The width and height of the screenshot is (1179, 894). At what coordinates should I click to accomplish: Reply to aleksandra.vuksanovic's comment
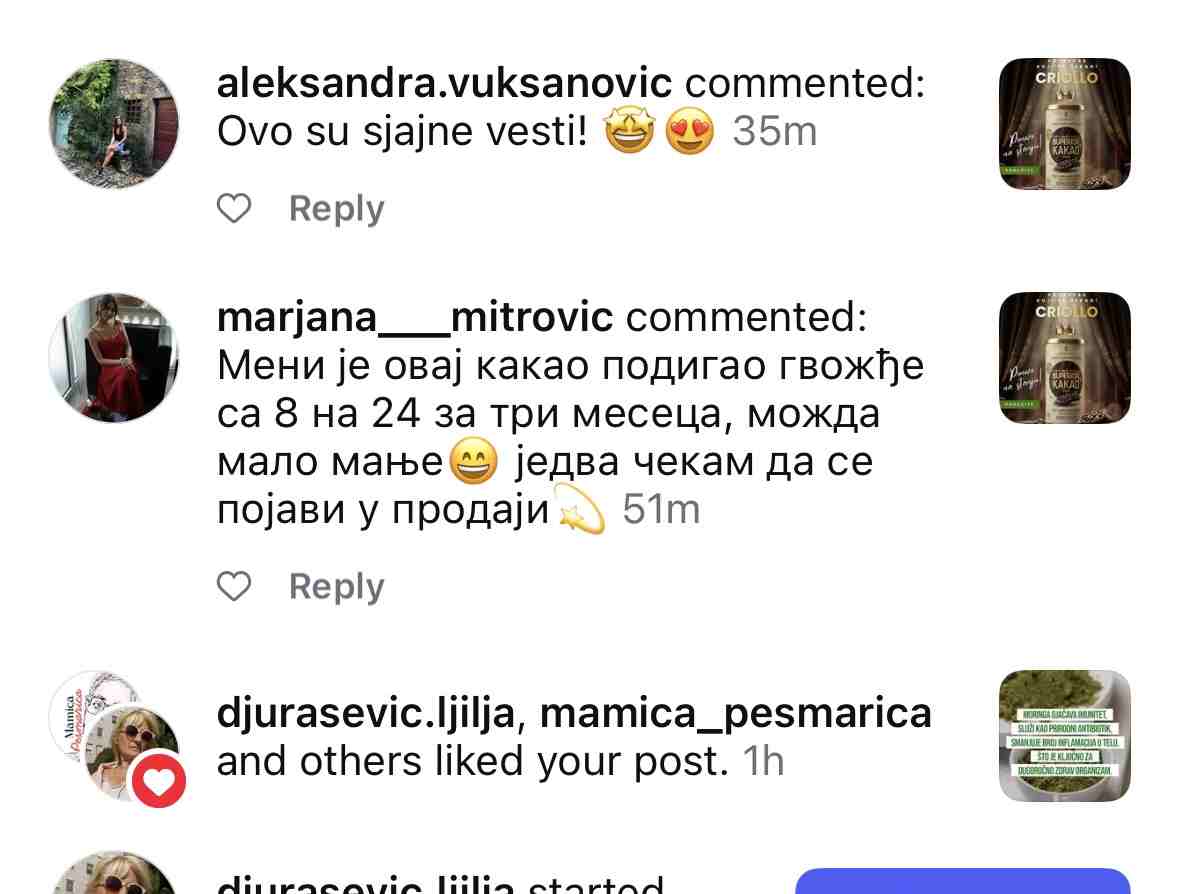pos(337,208)
